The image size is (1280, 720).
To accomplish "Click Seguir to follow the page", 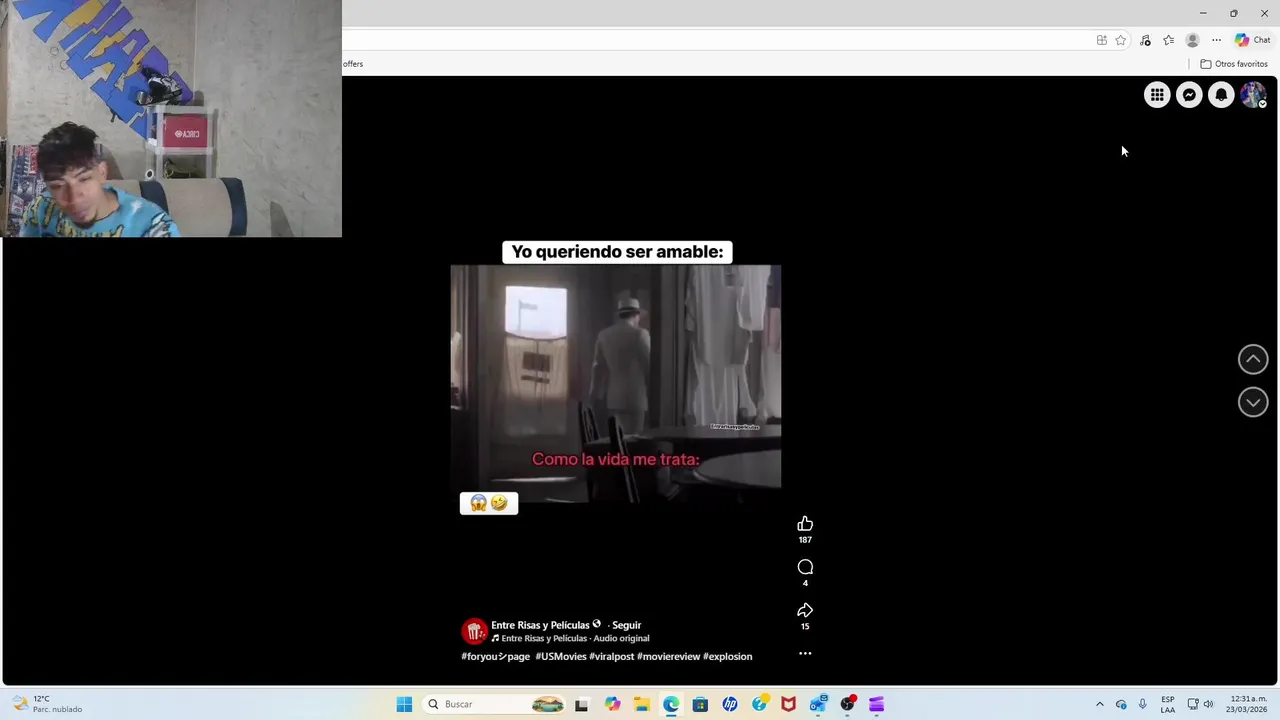I will (626, 625).
